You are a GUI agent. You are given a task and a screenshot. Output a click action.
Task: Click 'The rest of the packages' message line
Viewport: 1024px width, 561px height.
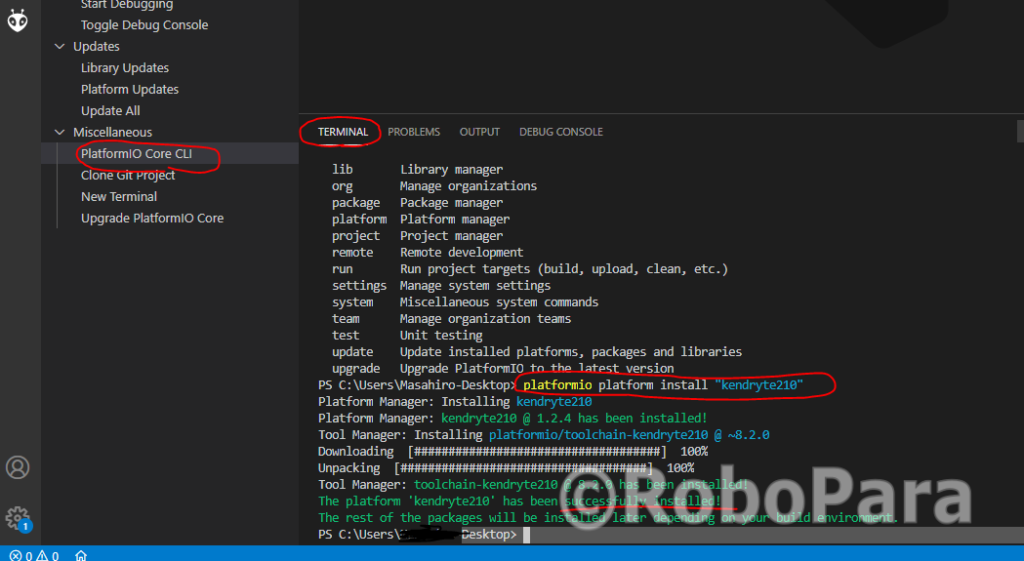click(609, 518)
